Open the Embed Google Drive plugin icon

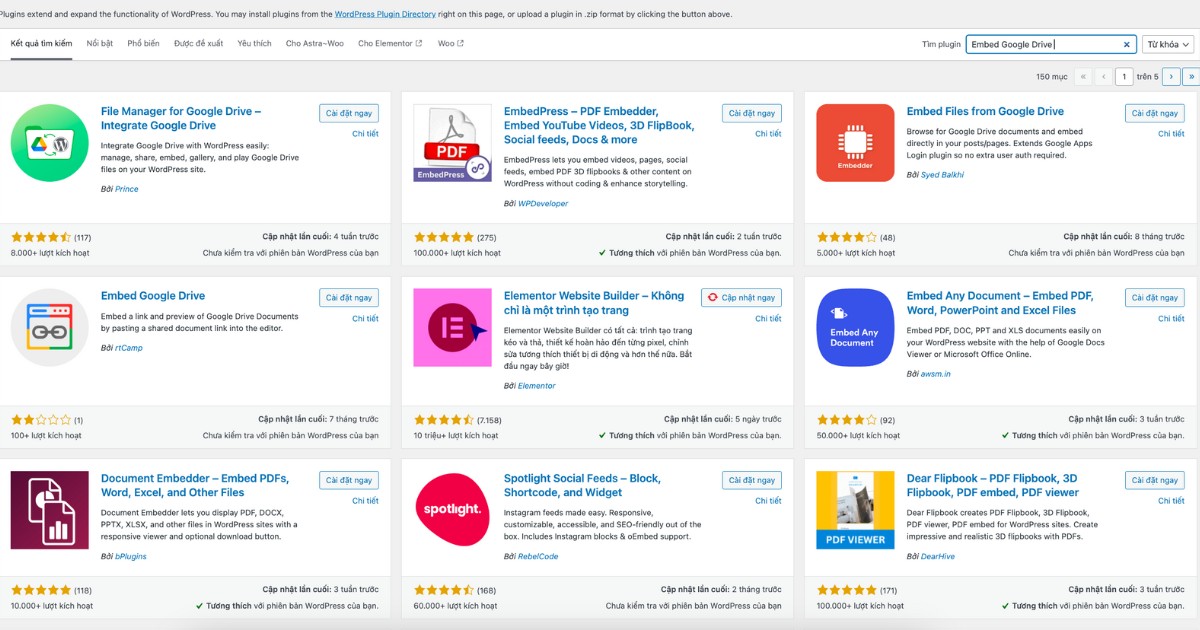pos(50,327)
